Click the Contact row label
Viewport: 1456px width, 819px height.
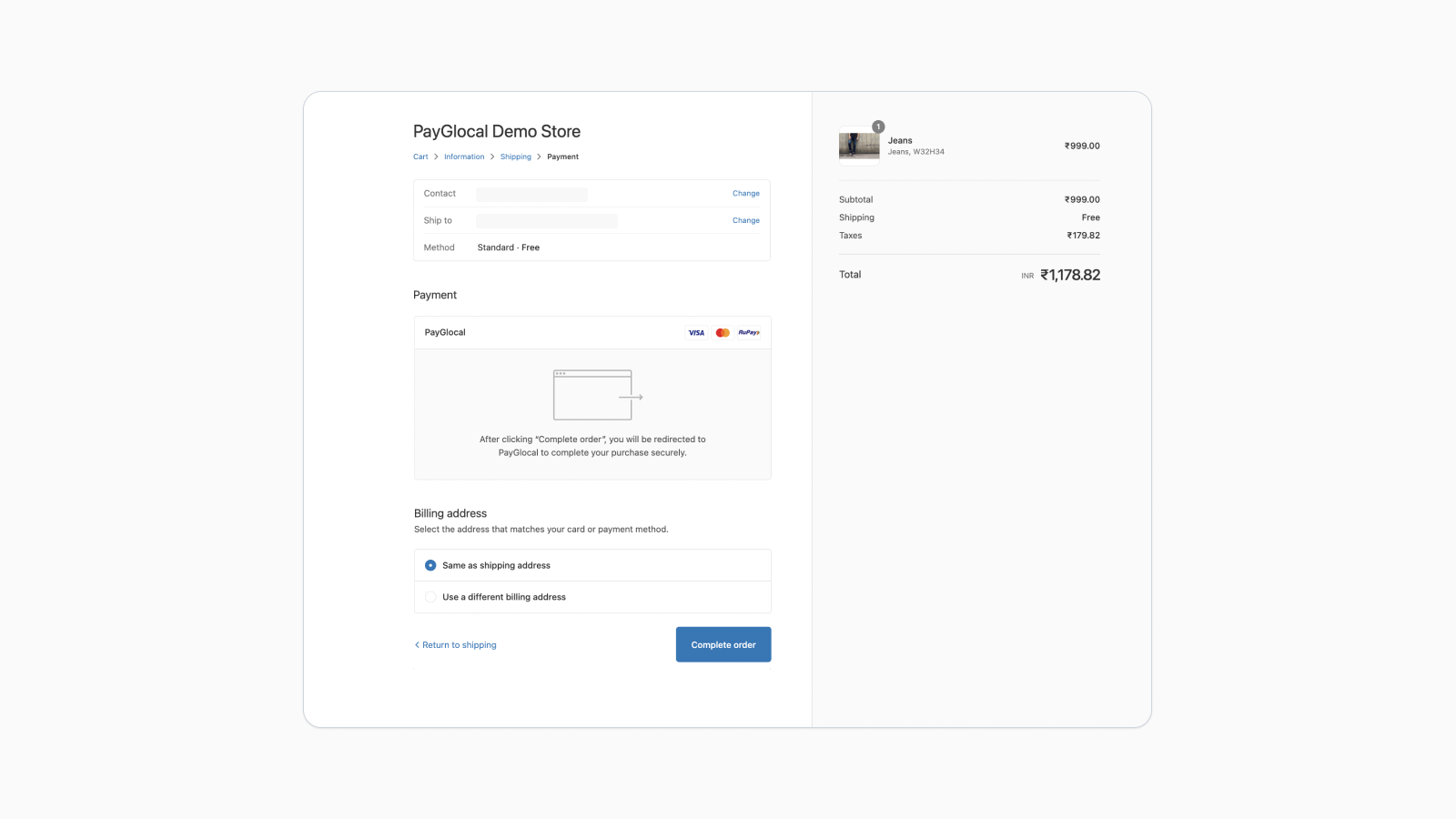440,193
